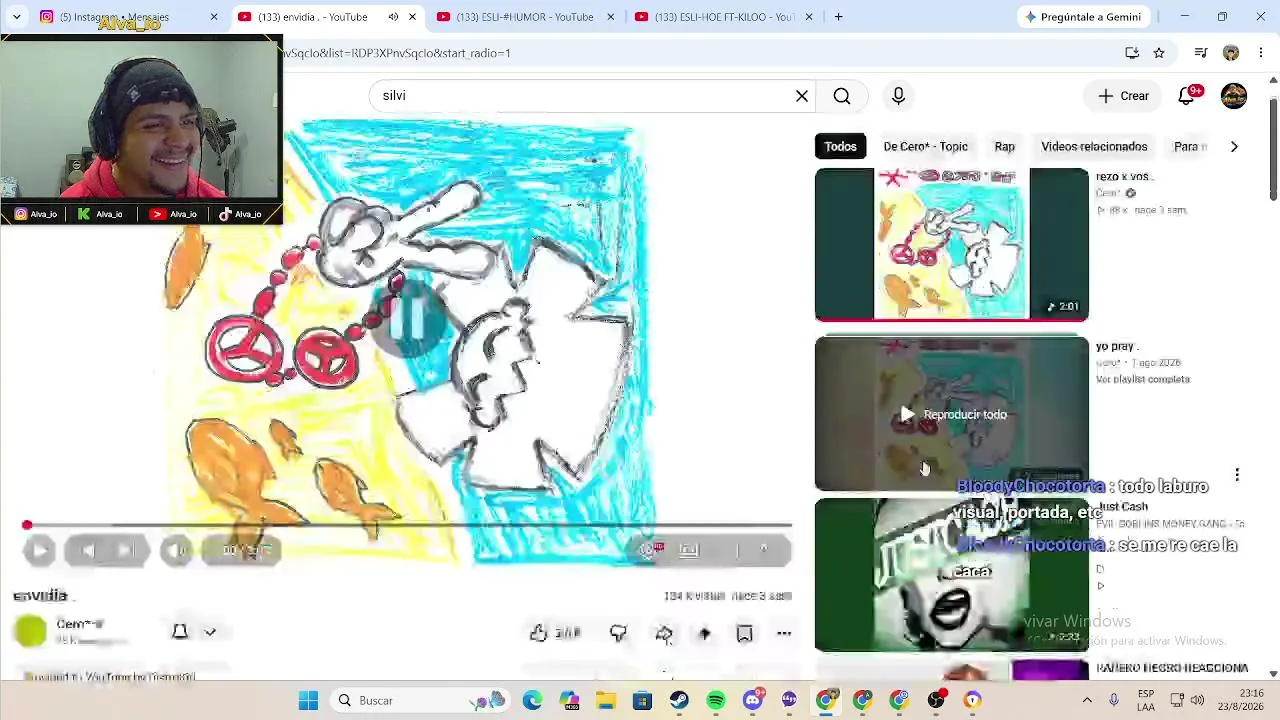This screenshot has width=1280, height=720.
Task: Open the Windows Start menu
Action: click(x=308, y=701)
